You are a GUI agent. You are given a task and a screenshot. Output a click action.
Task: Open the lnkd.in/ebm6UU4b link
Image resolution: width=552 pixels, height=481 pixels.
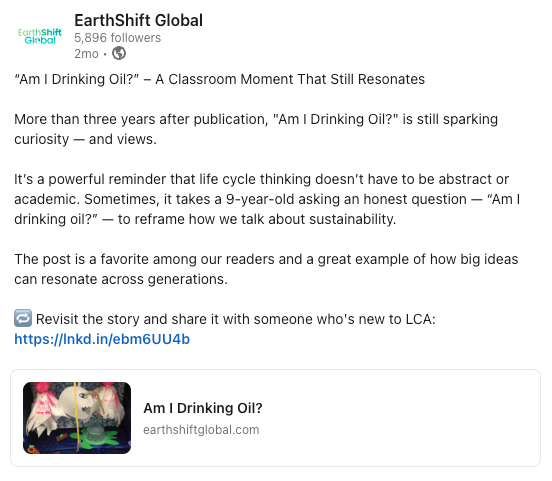click(102, 339)
